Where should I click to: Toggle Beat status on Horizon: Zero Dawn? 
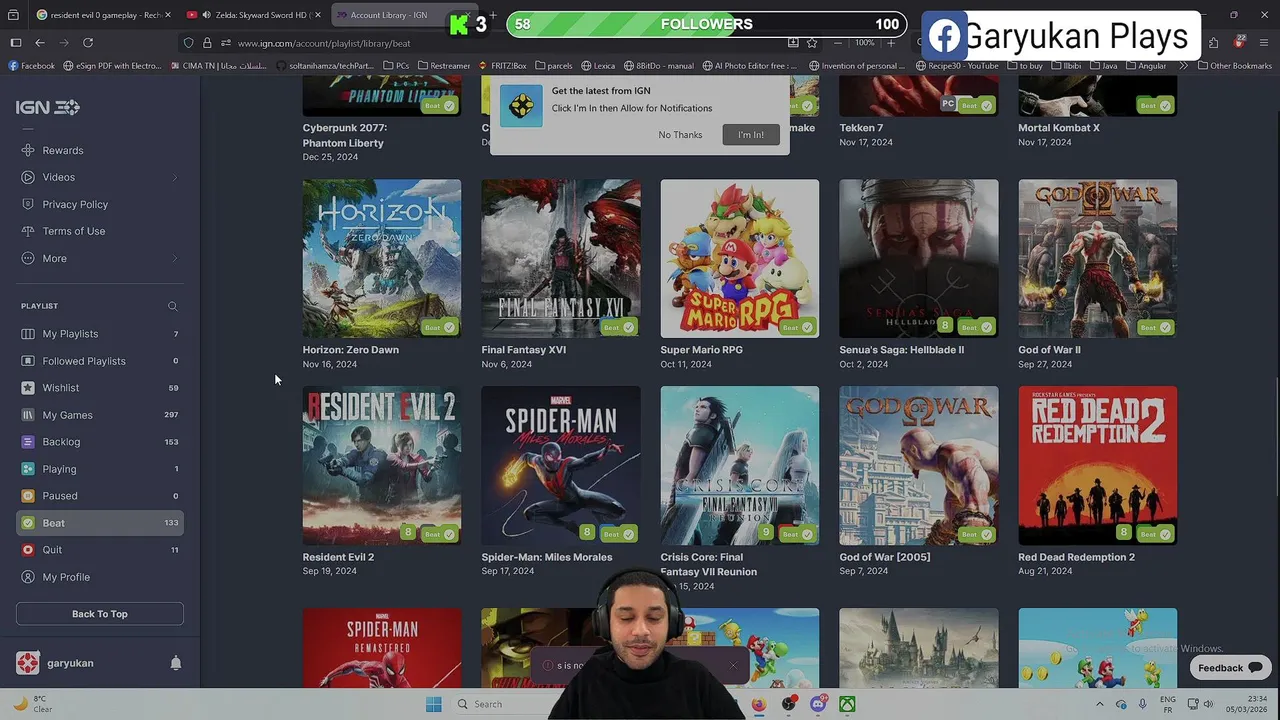[439, 327]
